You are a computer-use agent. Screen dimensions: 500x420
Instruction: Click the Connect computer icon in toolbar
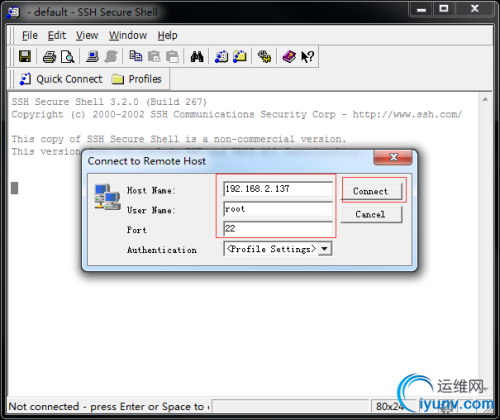coord(92,56)
